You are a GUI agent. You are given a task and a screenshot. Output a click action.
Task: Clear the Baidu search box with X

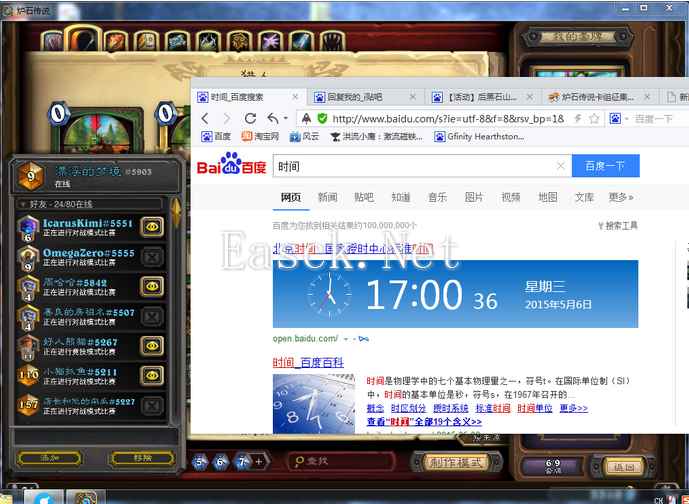(x=561, y=166)
